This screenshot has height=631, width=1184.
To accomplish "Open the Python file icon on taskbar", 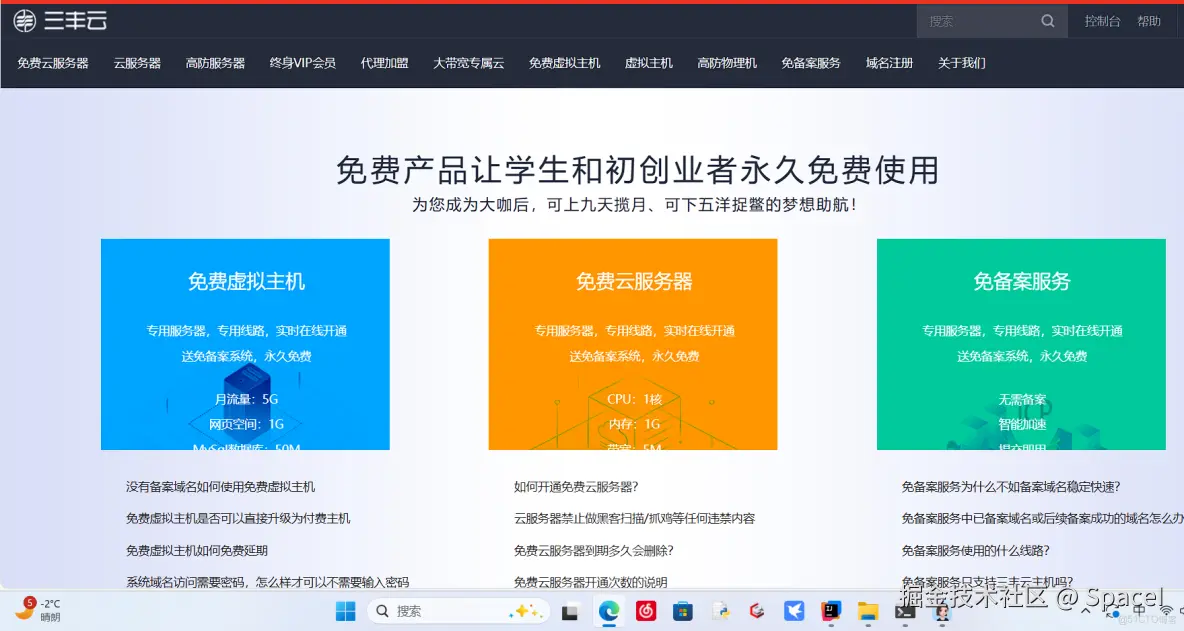I will point(720,611).
